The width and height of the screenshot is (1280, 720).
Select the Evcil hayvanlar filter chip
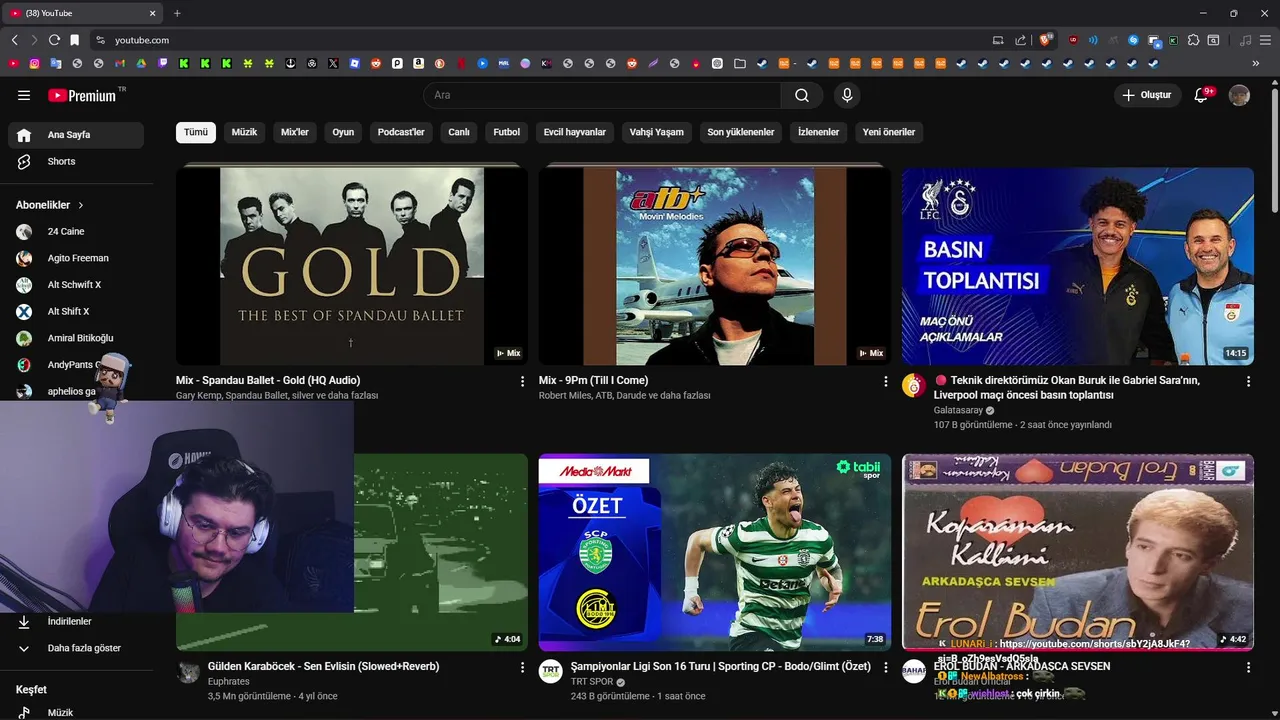(x=575, y=132)
